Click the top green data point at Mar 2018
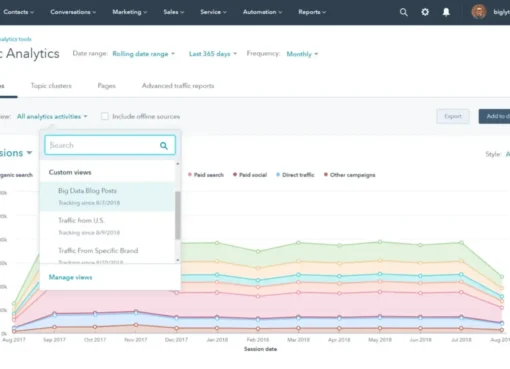This screenshot has width=510, height=369. tap(298, 242)
